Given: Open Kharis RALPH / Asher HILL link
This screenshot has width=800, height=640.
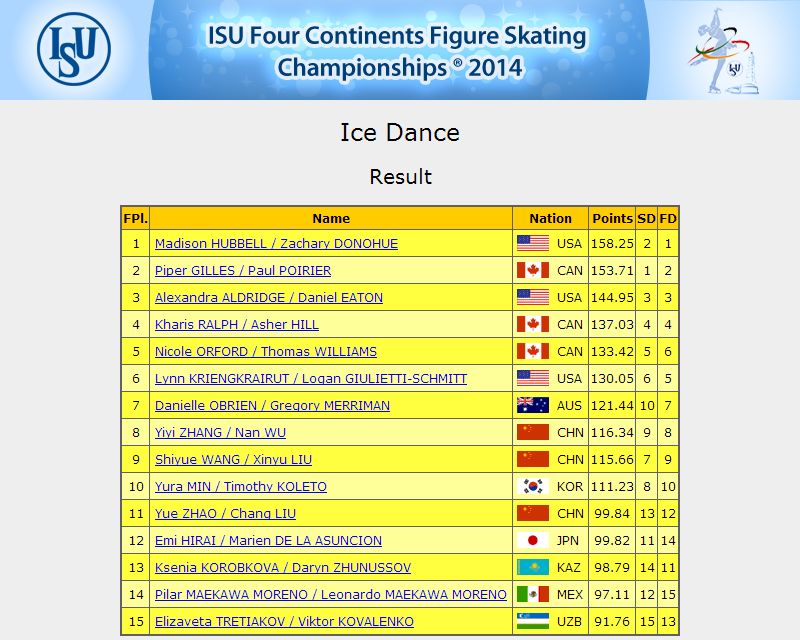Looking at the screenshot, I should tap(237, 325).
